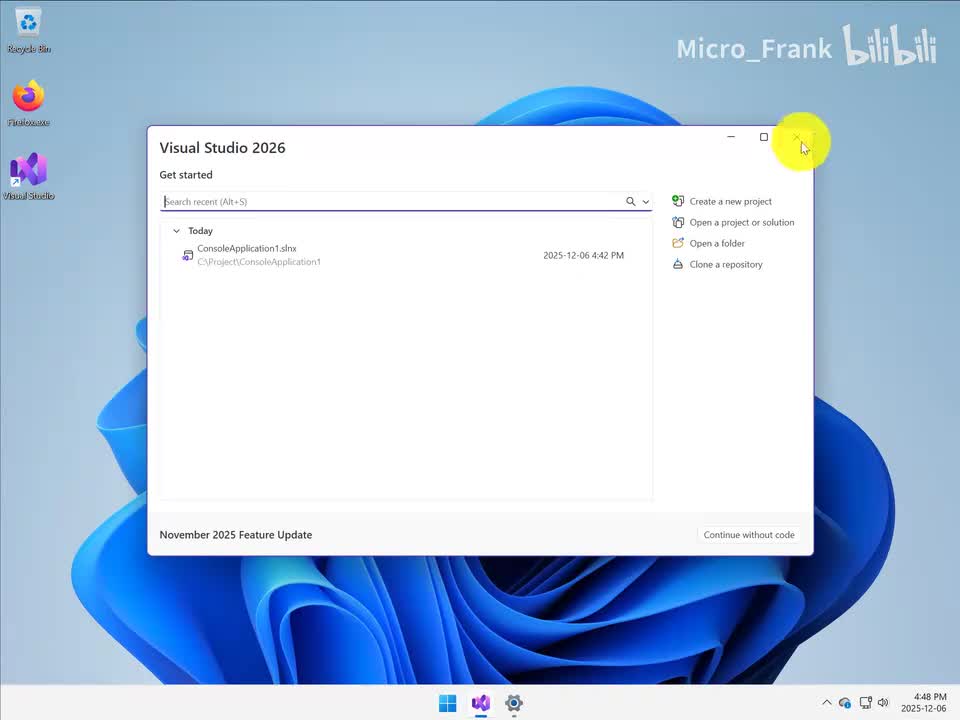Click Clone a repository link
This screenshot has width=960, height=720.
click(726, 264)
